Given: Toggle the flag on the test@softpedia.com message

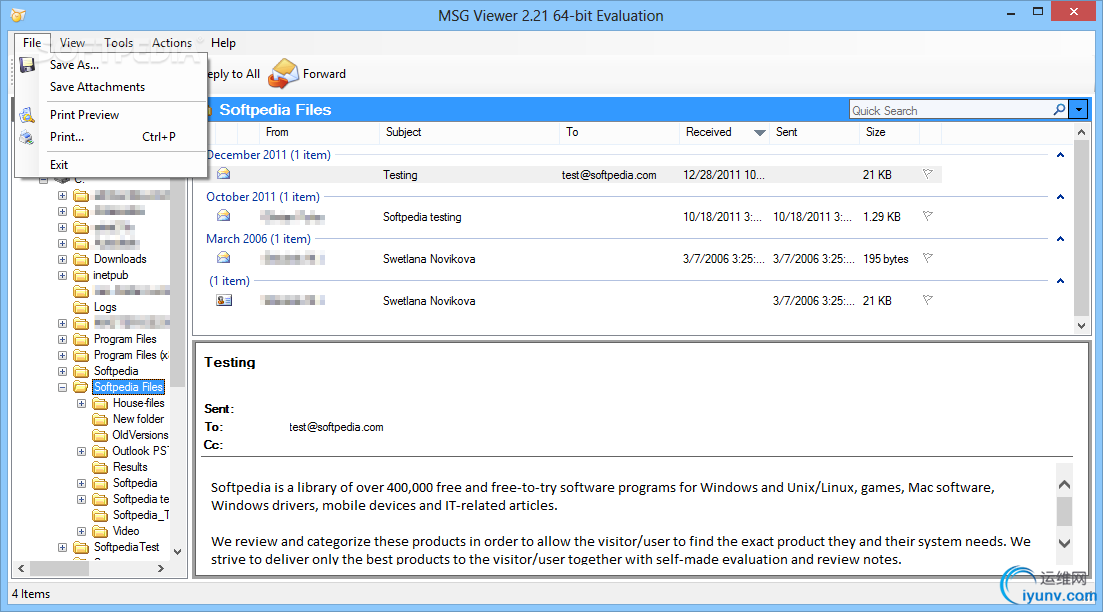Looking at the screenshot, I should [928, 174].
